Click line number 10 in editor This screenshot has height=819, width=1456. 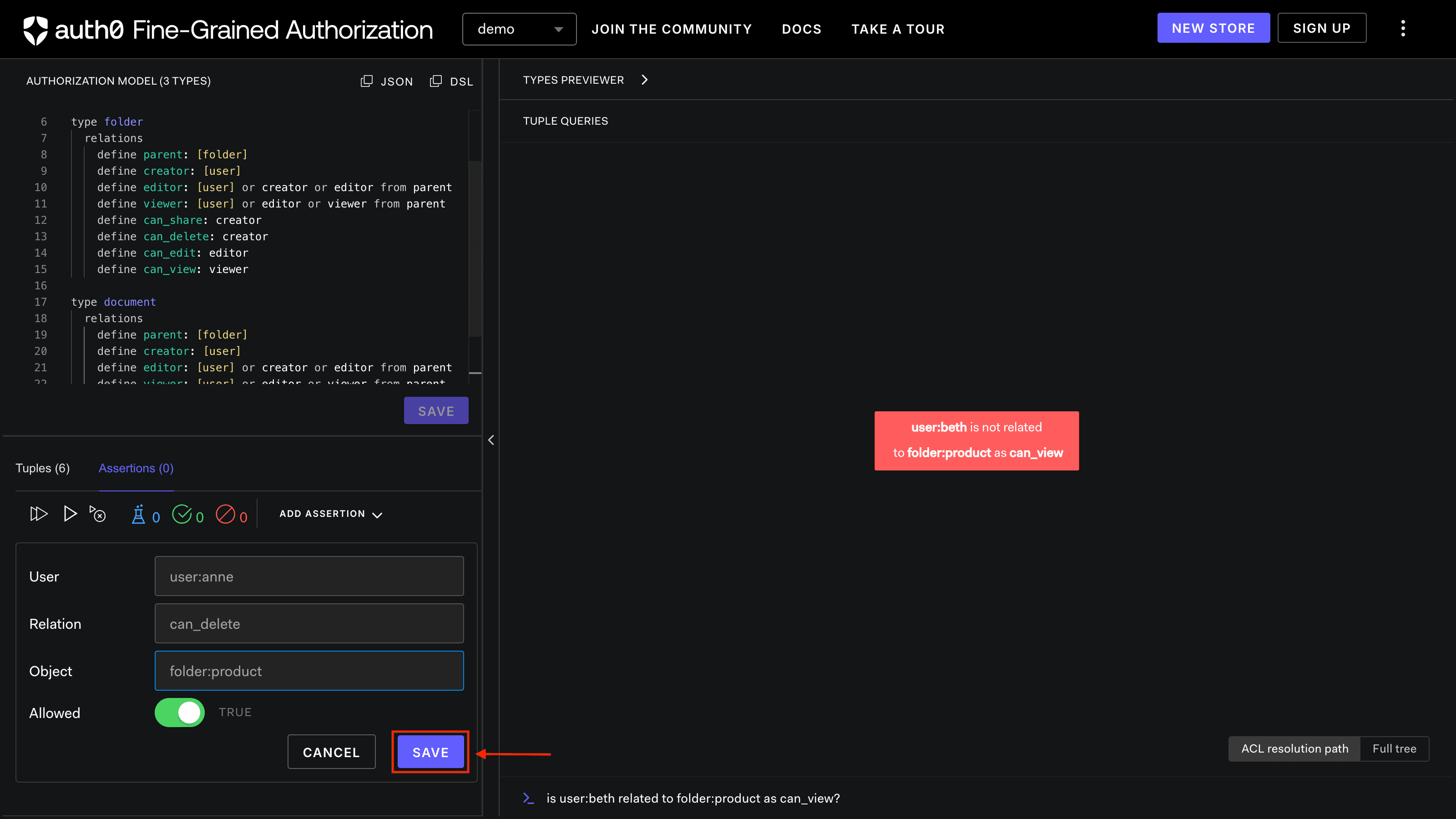click(40, 187)
